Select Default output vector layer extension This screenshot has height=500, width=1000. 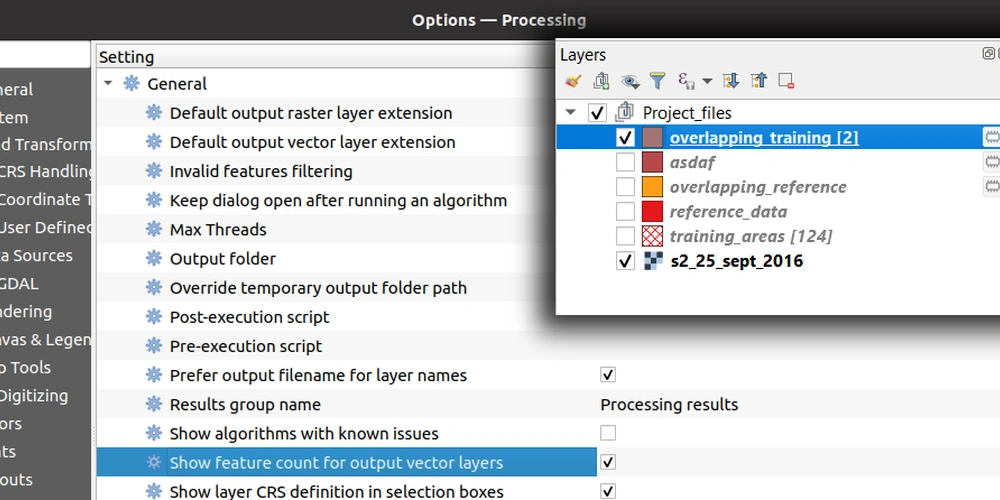pyautogui.click(x=312, y=142)
